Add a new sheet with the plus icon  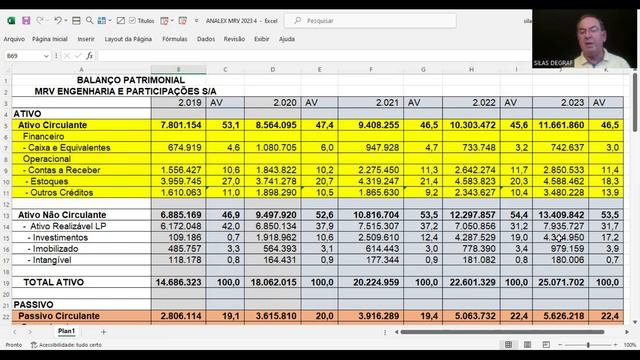click(103, 332)
